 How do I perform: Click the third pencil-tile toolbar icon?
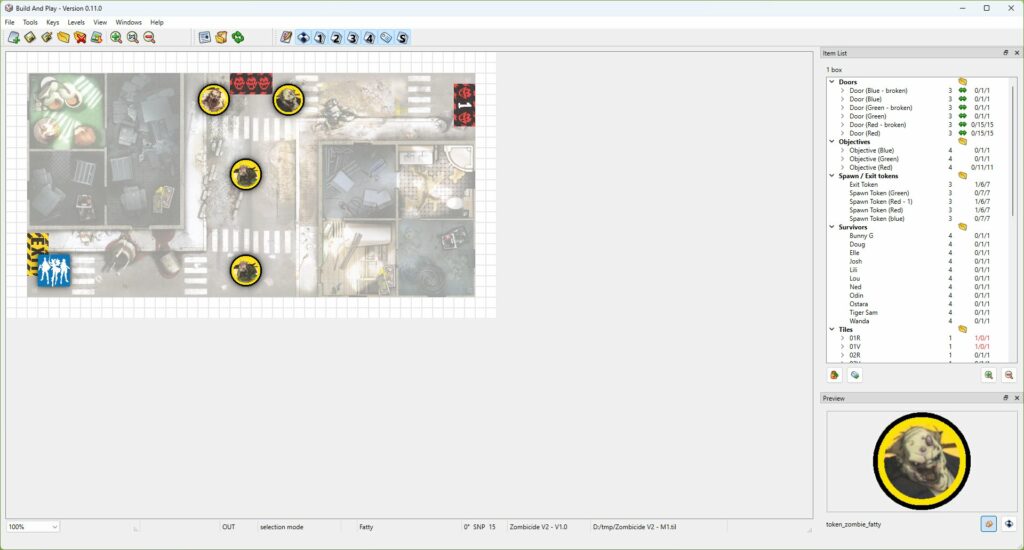pyautogui.click(x=47, y=38)
